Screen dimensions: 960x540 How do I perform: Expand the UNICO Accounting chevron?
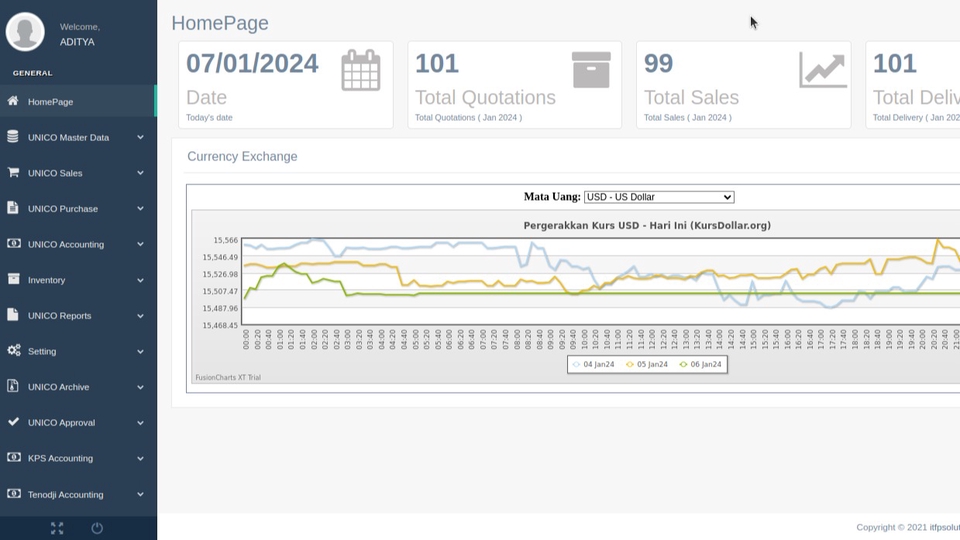click(140, 244)
